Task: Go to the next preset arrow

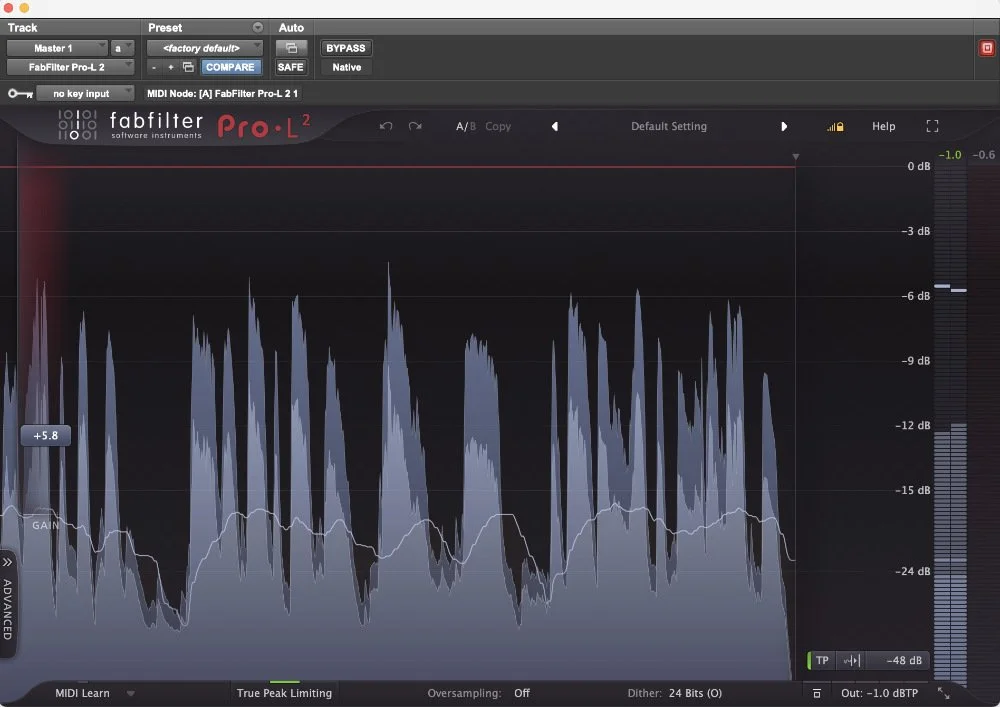Action: (x=784, y=126)
